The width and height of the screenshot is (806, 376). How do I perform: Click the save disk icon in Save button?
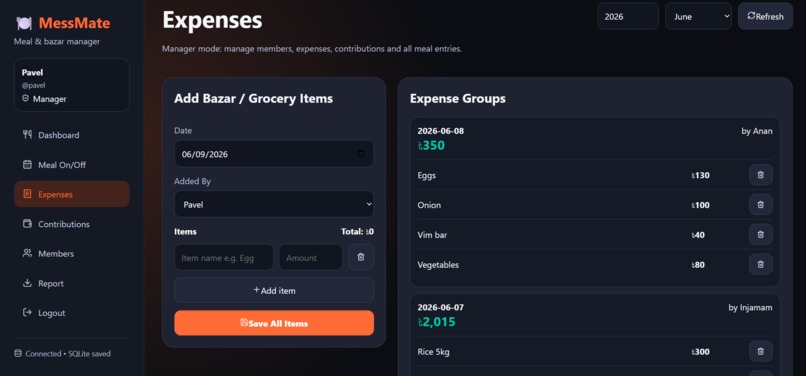tap(244, 323)
